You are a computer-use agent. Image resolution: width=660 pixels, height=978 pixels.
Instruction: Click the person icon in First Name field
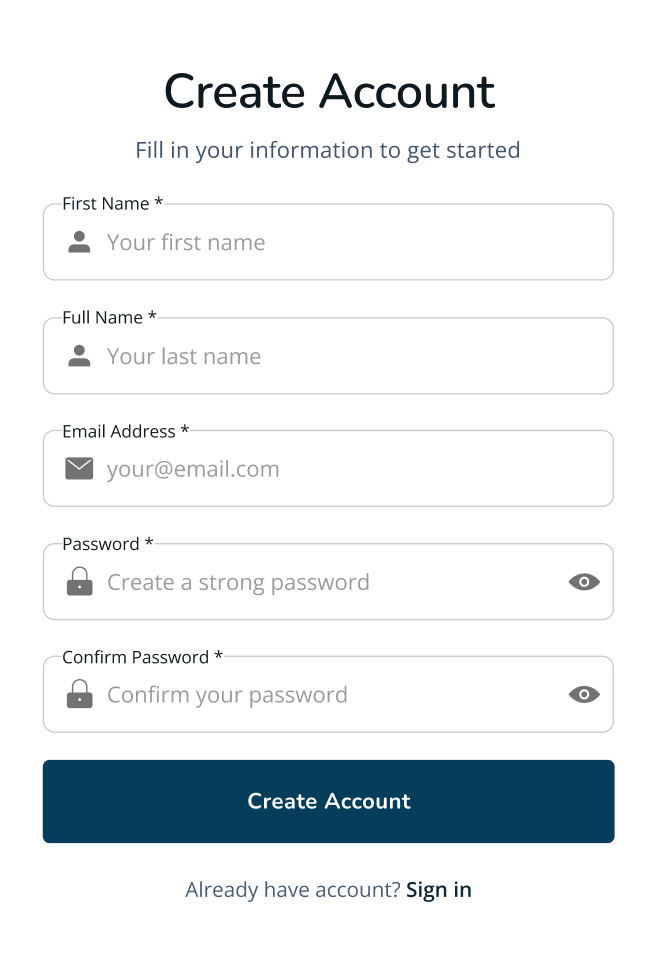pos(79,242)
